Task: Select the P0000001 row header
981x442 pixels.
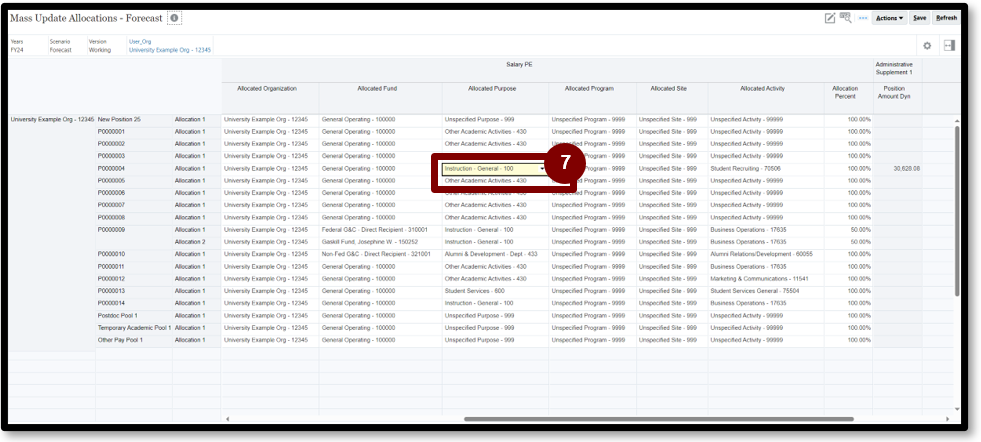Action: coord(133,131)
